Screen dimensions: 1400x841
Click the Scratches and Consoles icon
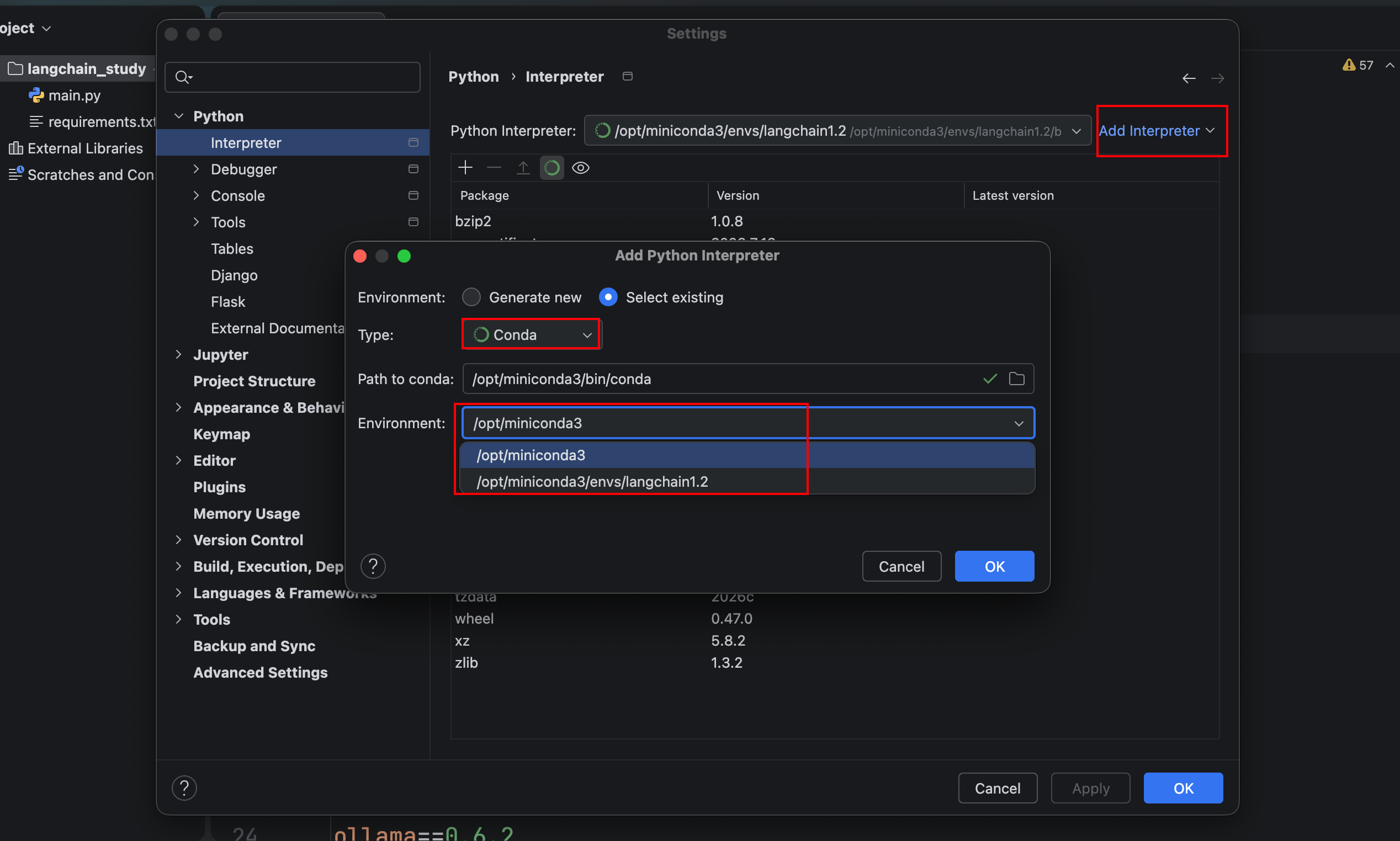pyautogui.click(x=16, y=173)
